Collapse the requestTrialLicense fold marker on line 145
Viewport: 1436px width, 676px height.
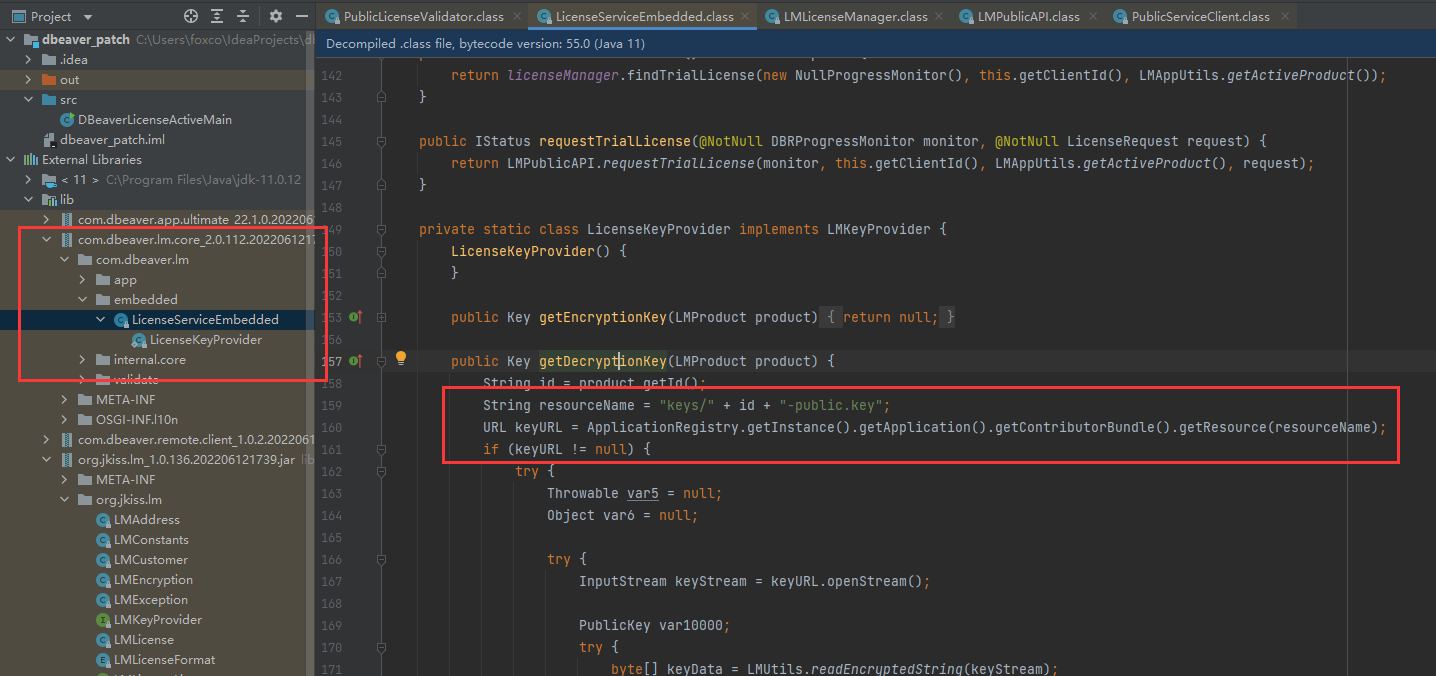pos(381,141)
